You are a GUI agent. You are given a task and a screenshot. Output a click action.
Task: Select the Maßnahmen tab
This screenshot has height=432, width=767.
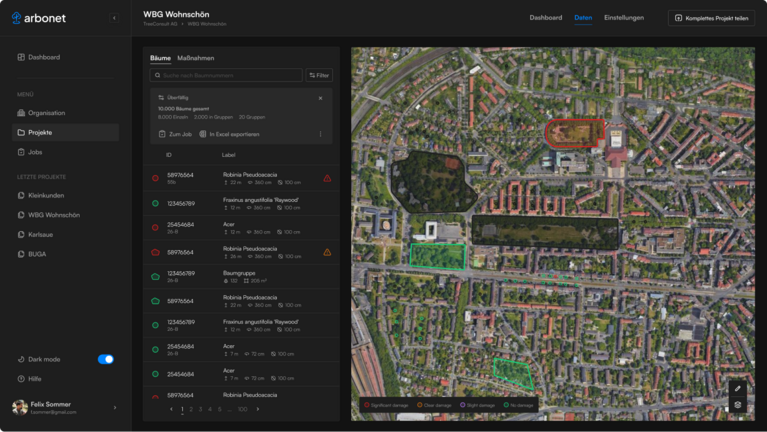point(195,58)
